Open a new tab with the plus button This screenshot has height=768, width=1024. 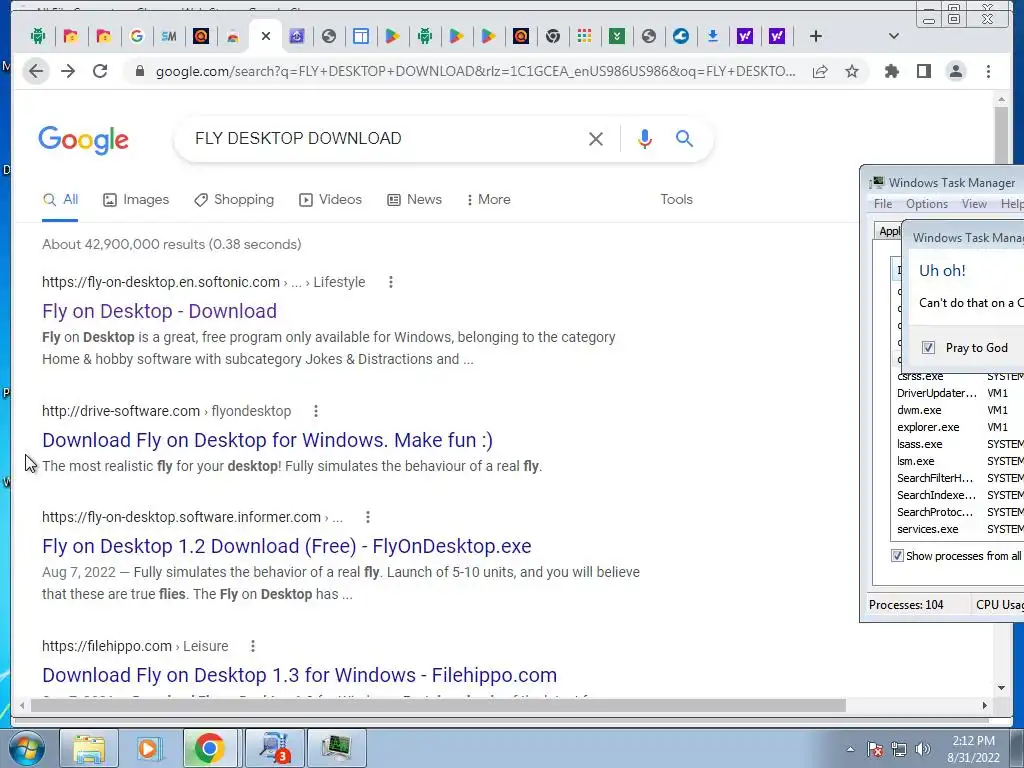coord(816,37)
